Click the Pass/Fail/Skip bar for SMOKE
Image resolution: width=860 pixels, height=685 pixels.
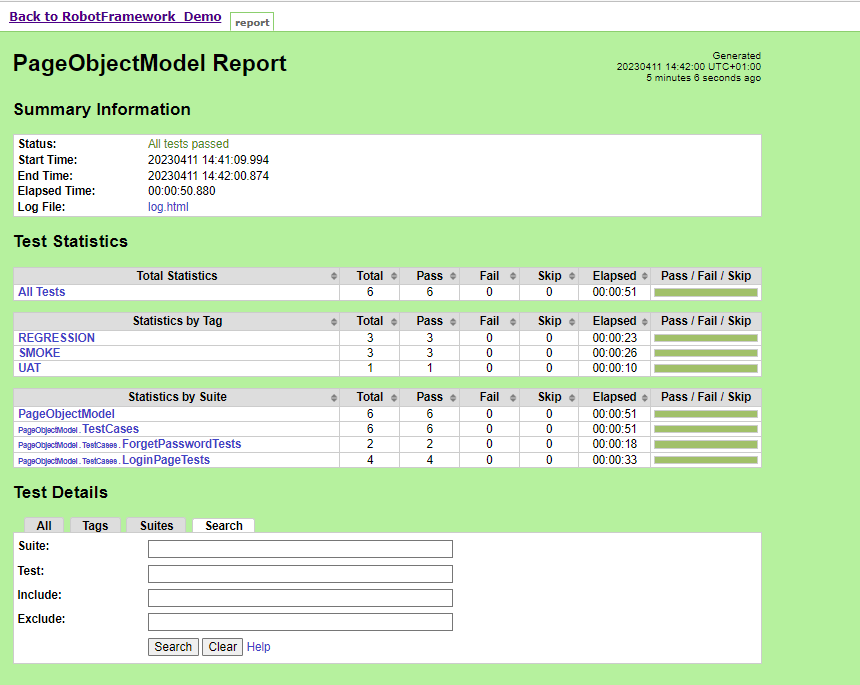[705, 353]
